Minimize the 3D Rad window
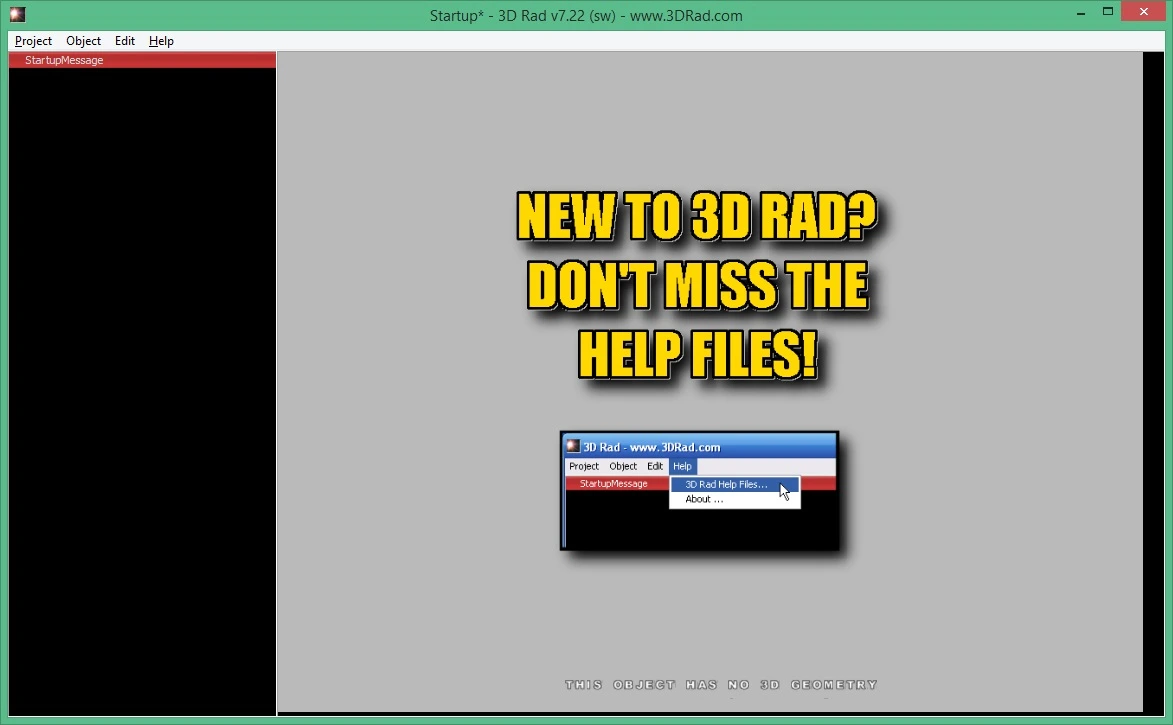This screenshot has height=725, width=1173. [x=1081, y=12]
